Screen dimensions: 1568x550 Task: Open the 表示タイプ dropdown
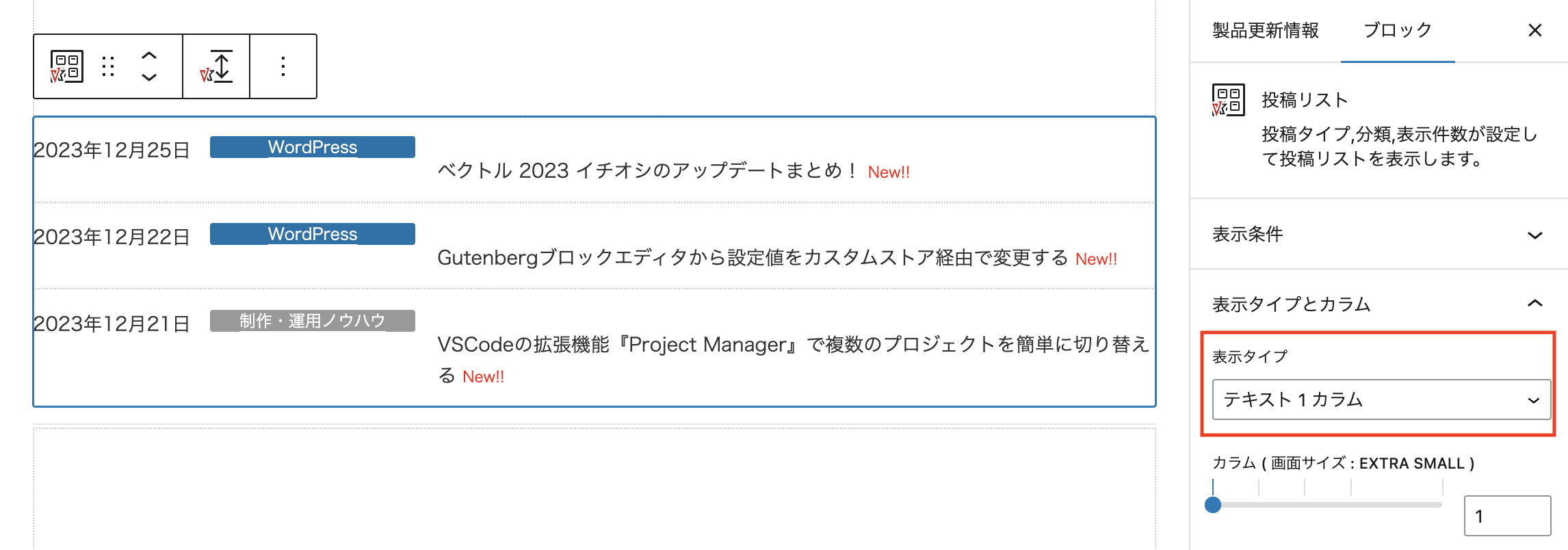point(1381,400)
